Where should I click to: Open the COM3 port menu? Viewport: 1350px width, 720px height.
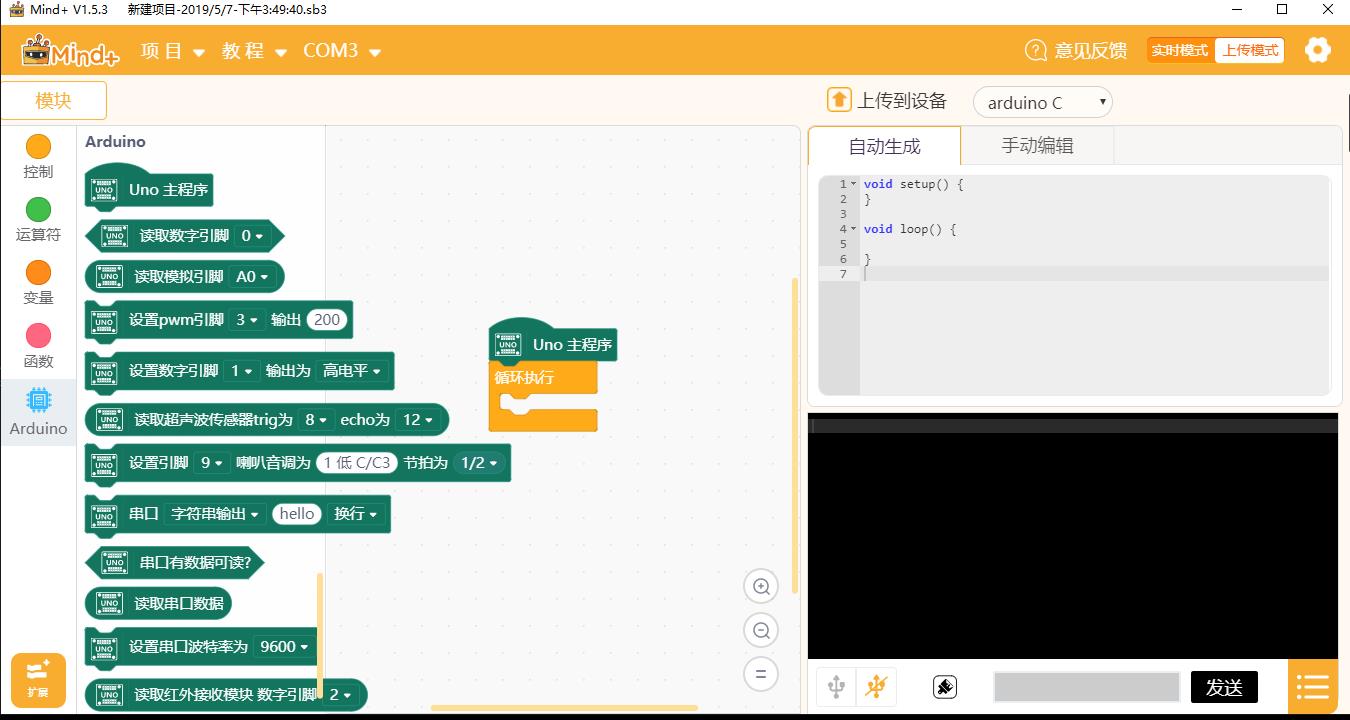pos(342,51)
